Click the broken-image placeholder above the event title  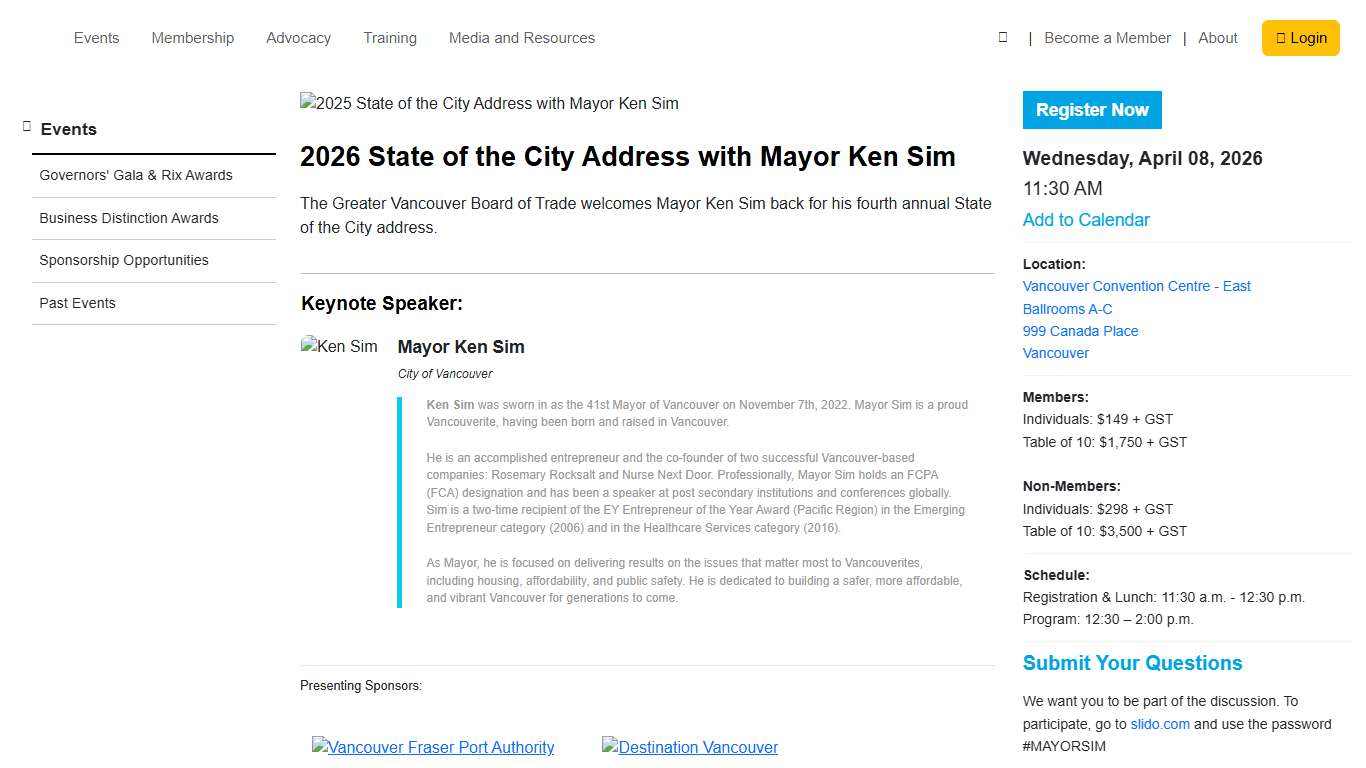click(489, 103)
